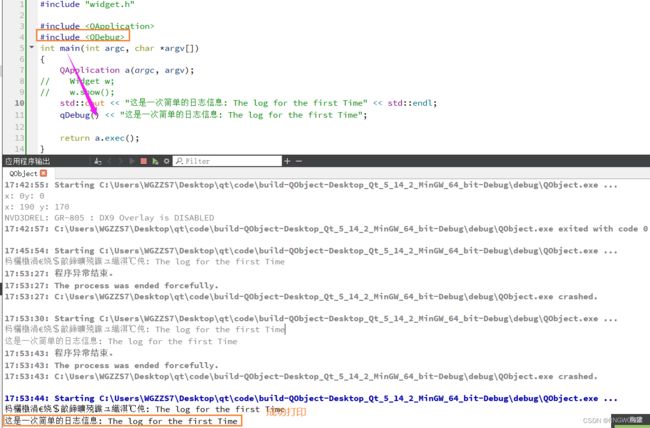
Task: Click 17:53:30 Starting QObject.exe line
Action: click(x=311, y=319)
